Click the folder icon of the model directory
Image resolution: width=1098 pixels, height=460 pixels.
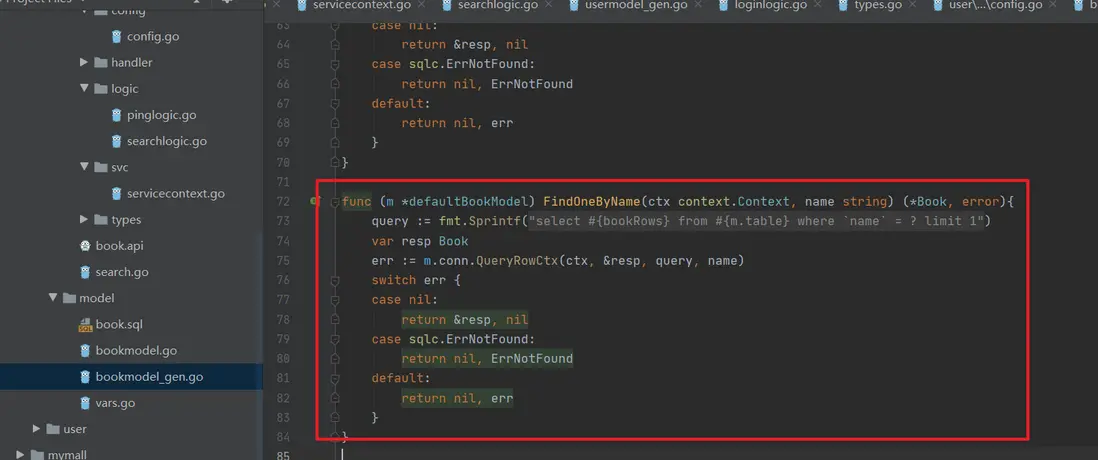[69, 298]
